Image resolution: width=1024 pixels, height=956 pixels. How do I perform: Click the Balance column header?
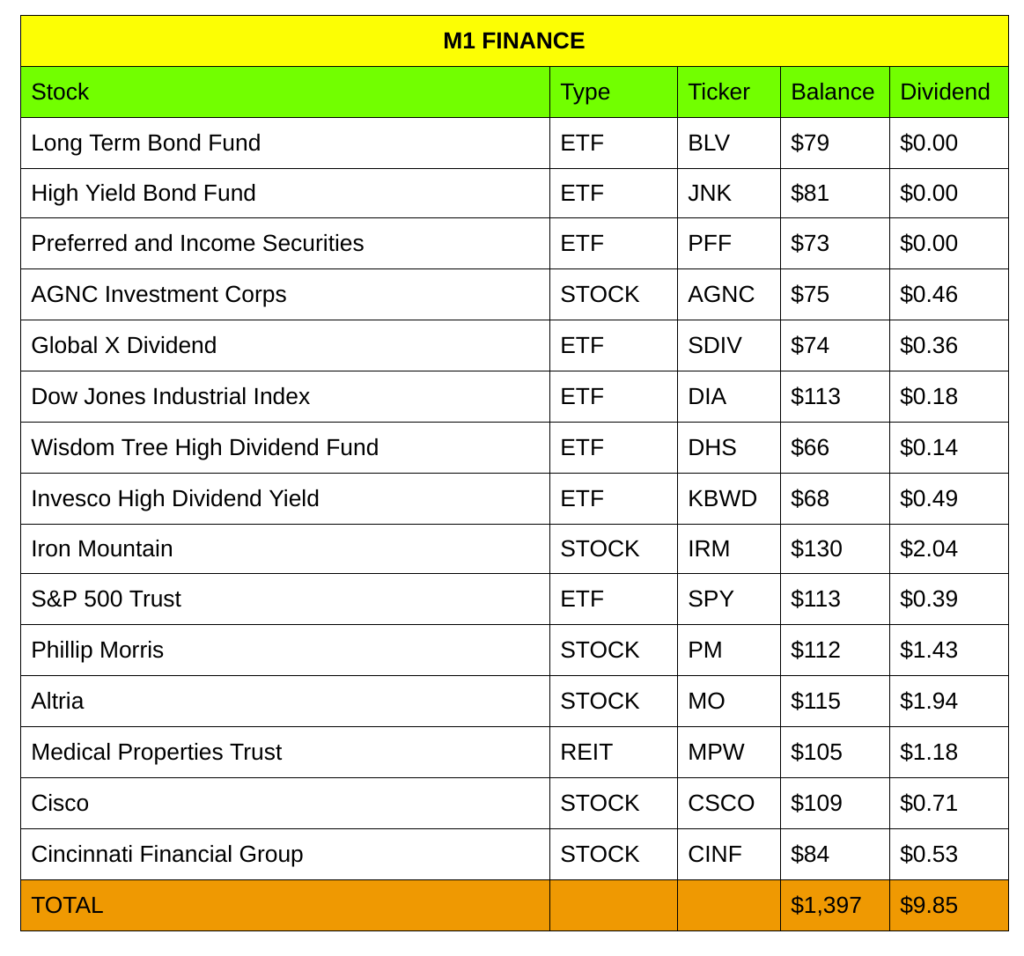pyautogui.click(x=832, y=92)
